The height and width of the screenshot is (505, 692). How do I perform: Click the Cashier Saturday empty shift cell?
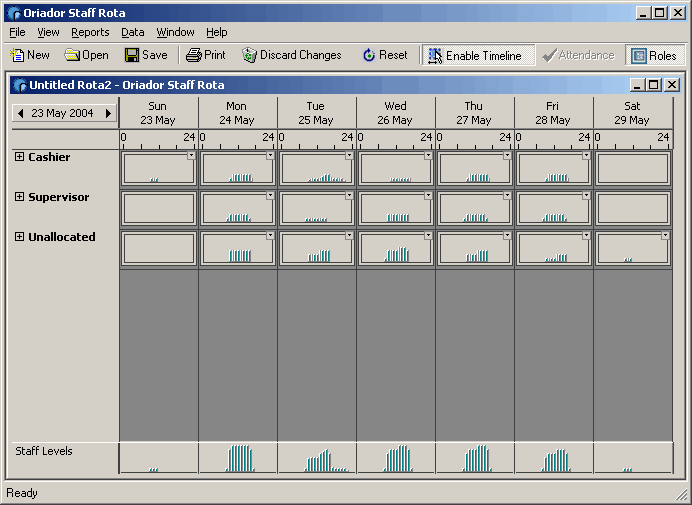(633, 168)
